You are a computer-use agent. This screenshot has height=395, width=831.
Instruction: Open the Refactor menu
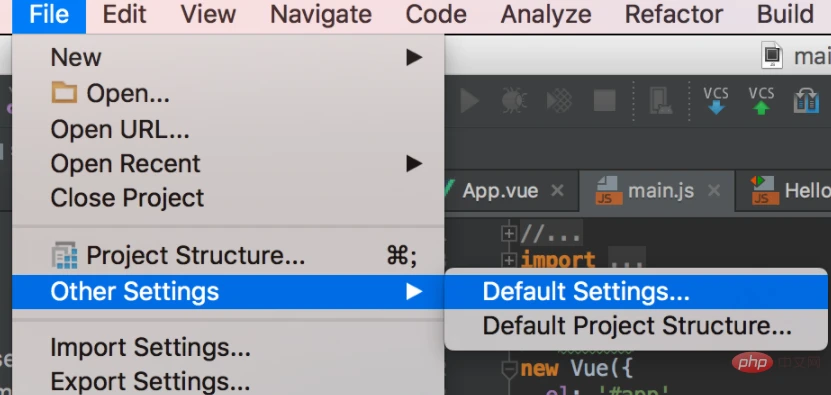tap(674, 14)
